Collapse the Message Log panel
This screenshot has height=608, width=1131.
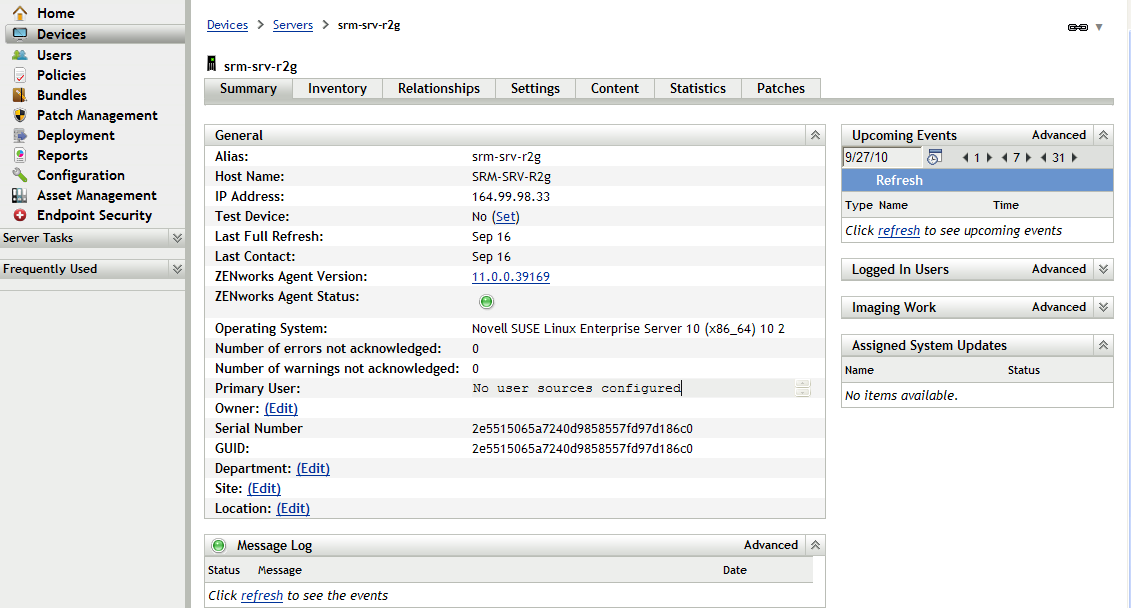(x=815, y=545)
